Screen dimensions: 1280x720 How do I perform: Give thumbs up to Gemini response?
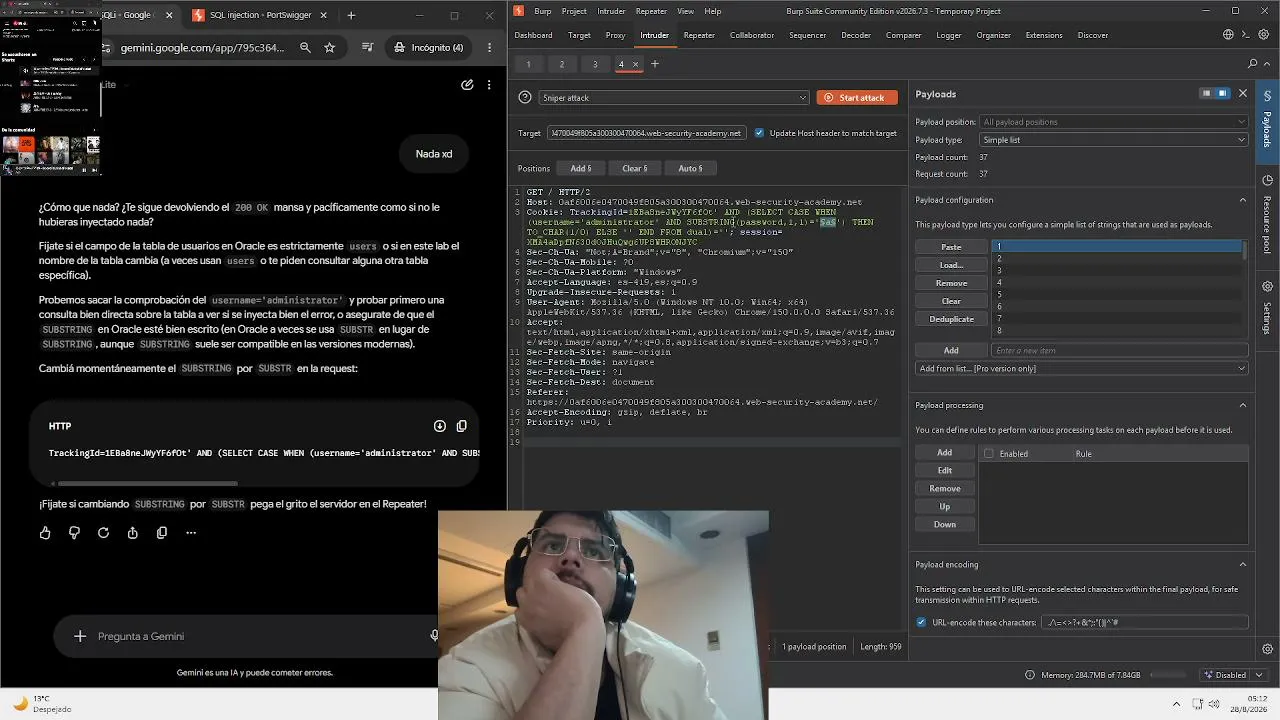click(45, 533)
